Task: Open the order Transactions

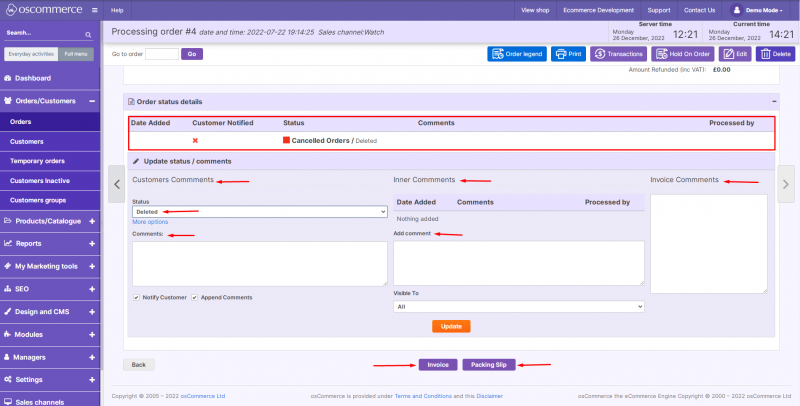Action: (618, 54)
